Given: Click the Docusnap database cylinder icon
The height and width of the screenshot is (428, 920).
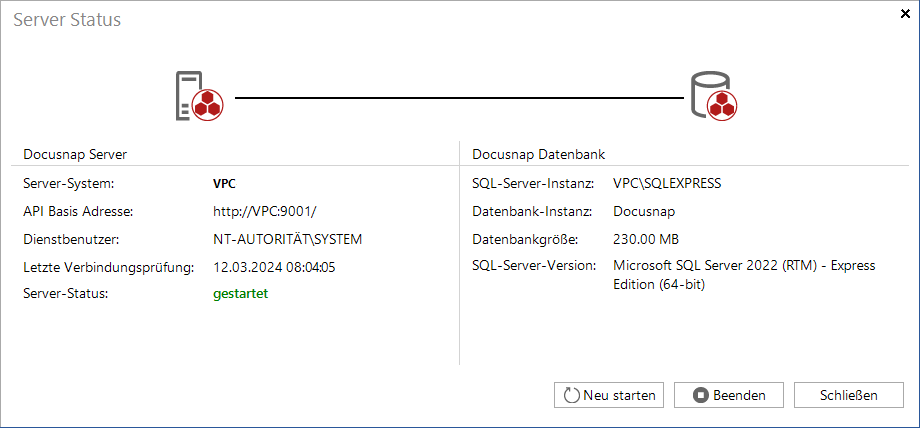Looking at the screenshot, I should click(x=713, y=96).
